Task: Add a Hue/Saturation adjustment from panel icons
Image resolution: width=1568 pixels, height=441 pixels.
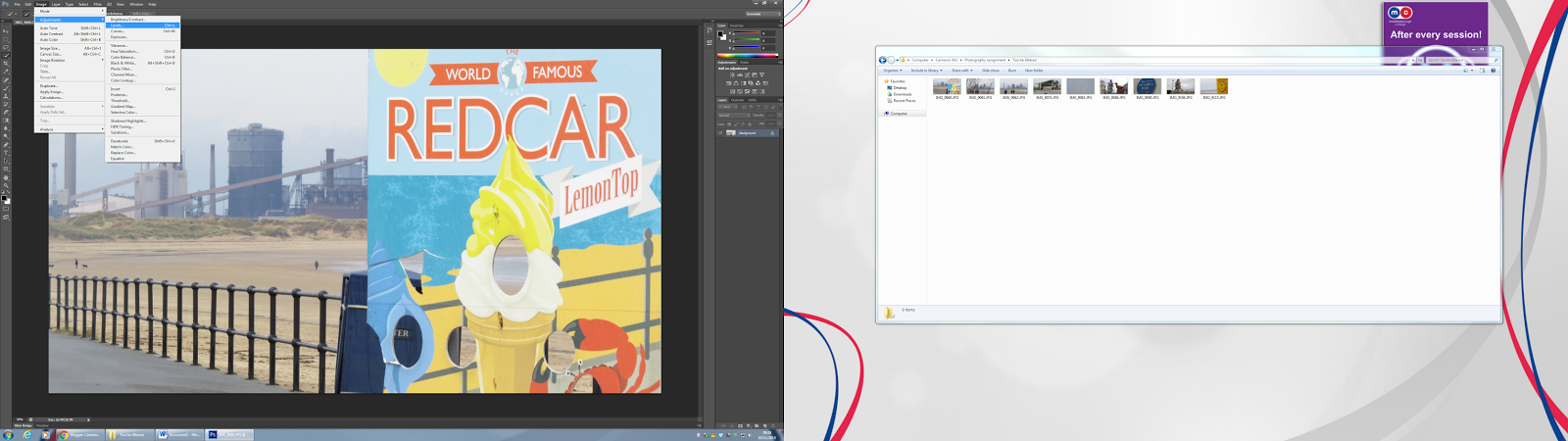Action: (x=729, y=83)
